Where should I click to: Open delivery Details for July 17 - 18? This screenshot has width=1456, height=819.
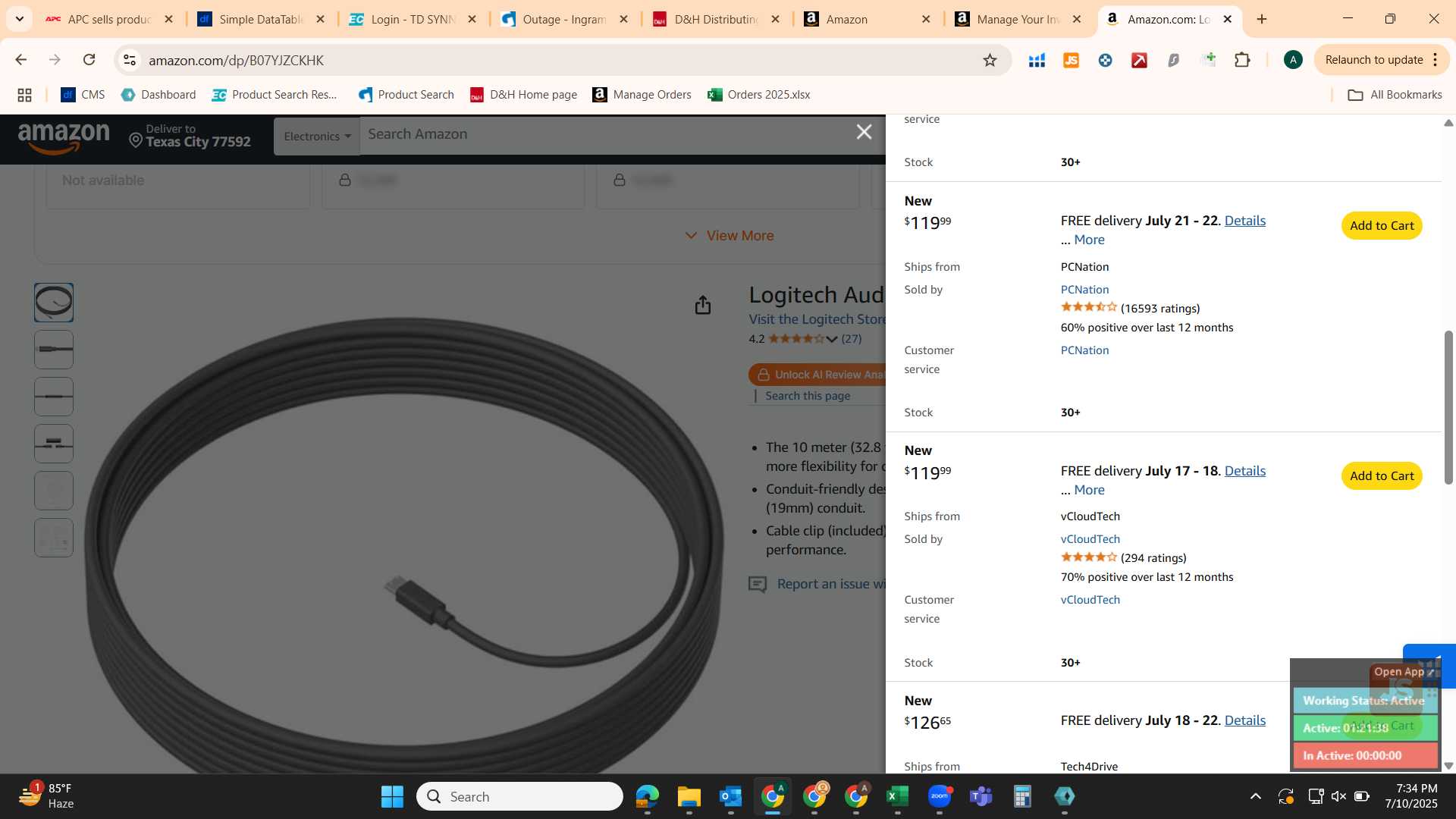click(1244, 471)
